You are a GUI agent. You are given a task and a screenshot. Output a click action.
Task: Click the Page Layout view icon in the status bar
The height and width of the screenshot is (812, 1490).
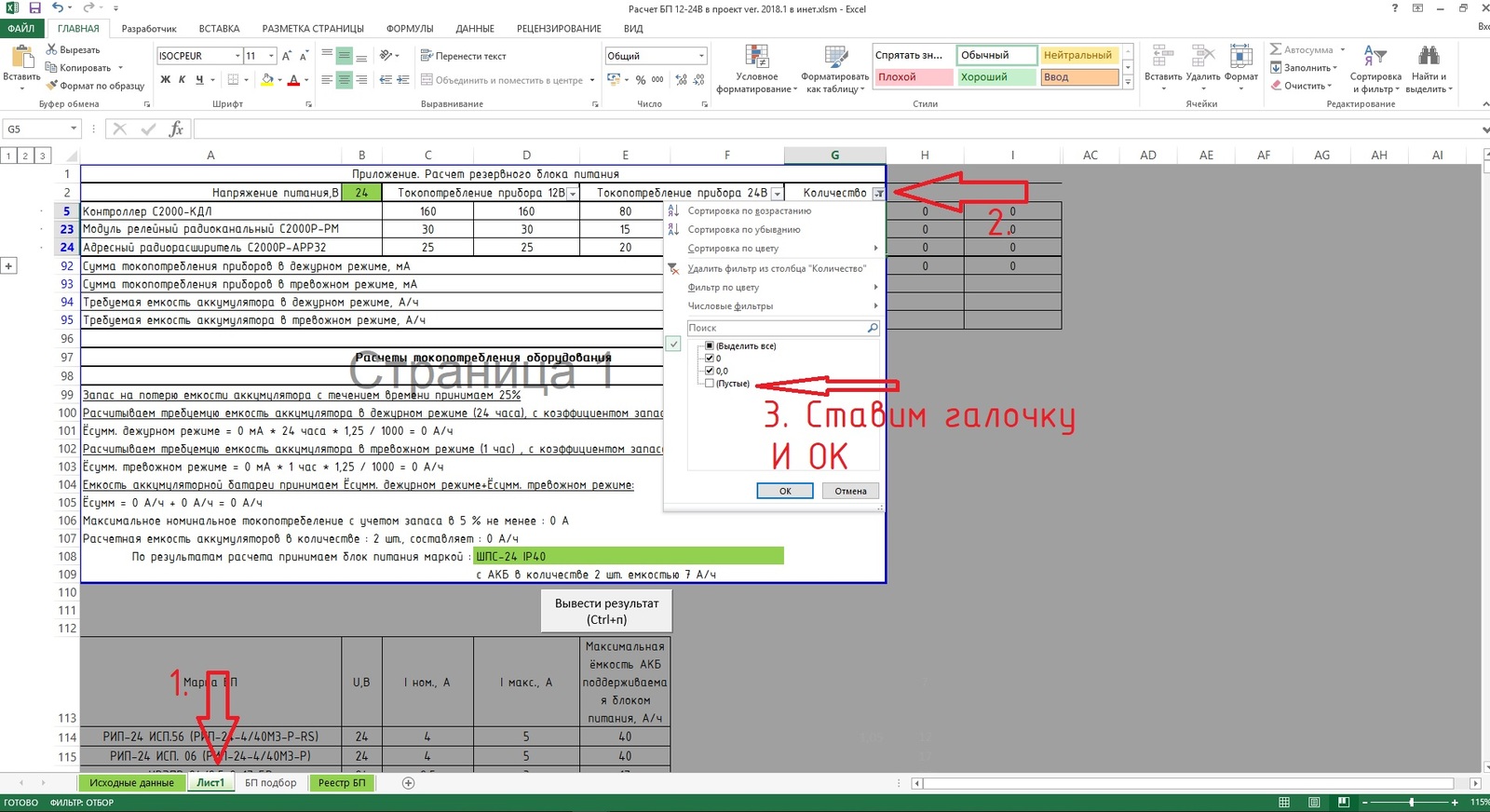(1314, 802)
